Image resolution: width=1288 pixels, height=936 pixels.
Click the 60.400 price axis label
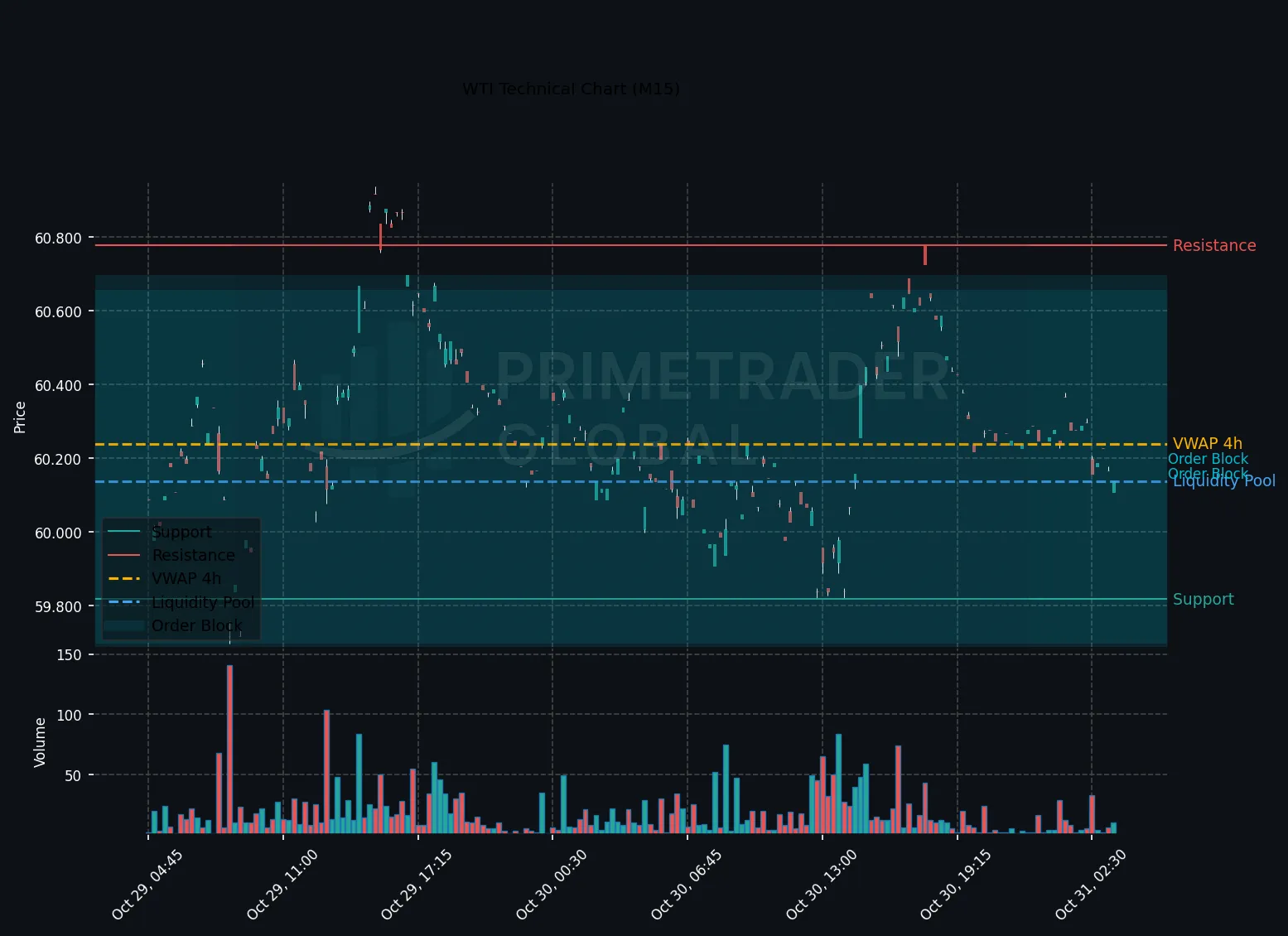58,385
